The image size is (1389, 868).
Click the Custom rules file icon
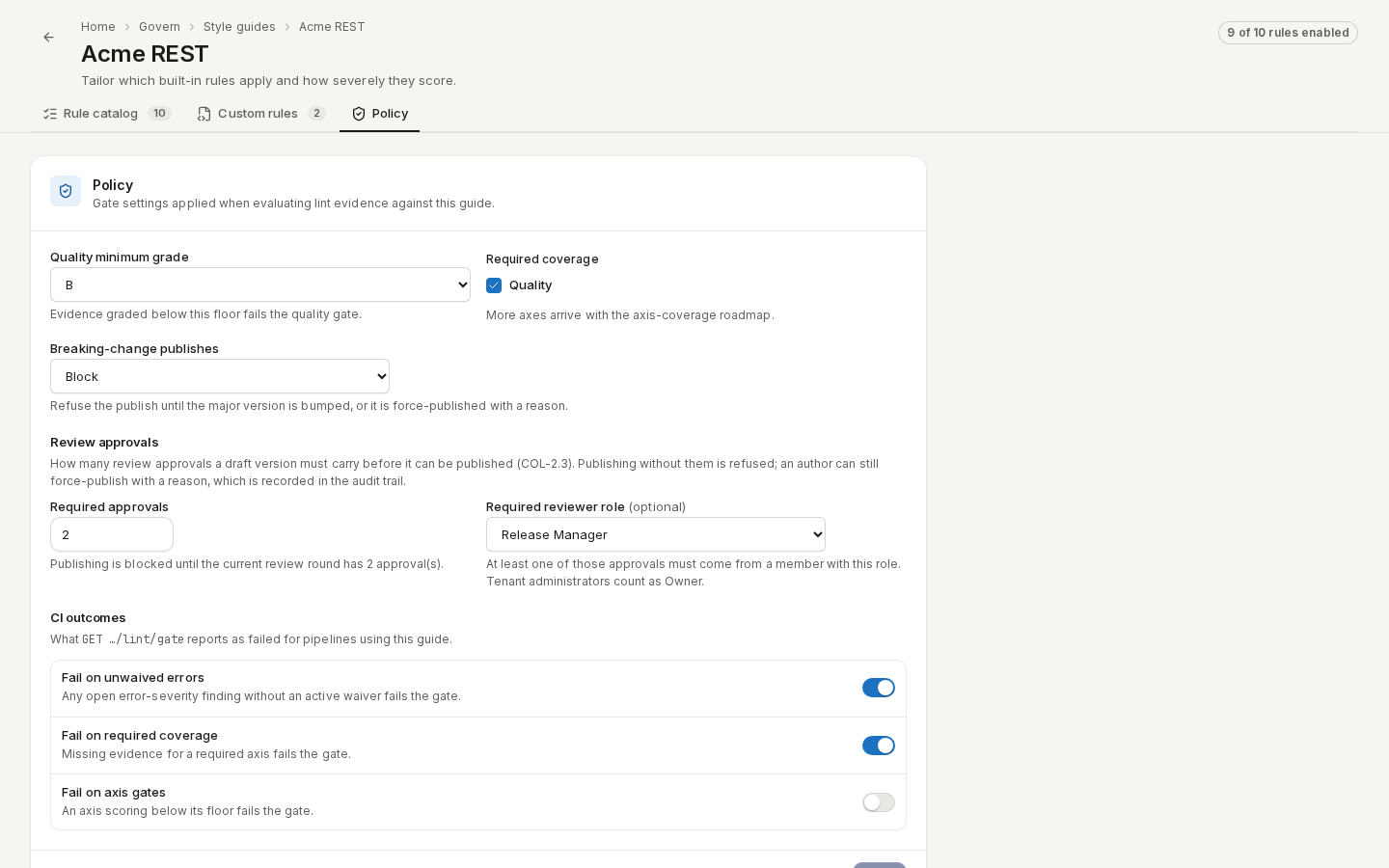click(204, 114)
